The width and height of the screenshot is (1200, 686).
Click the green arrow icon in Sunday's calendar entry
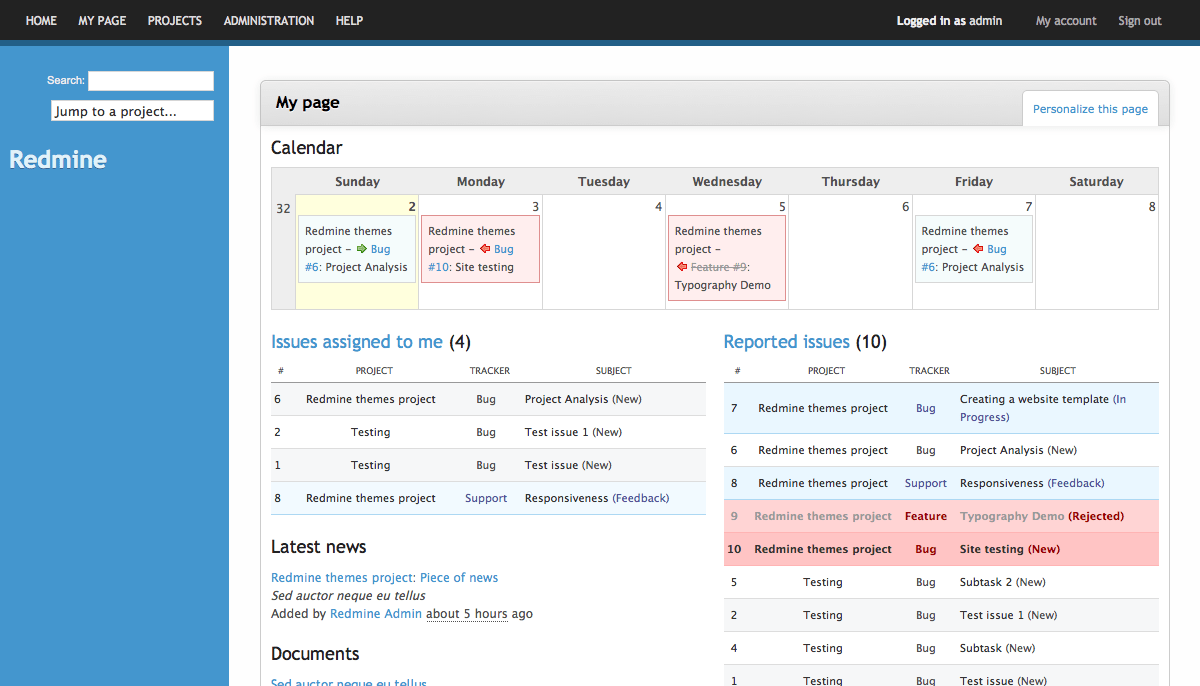[x=361, y=249]
